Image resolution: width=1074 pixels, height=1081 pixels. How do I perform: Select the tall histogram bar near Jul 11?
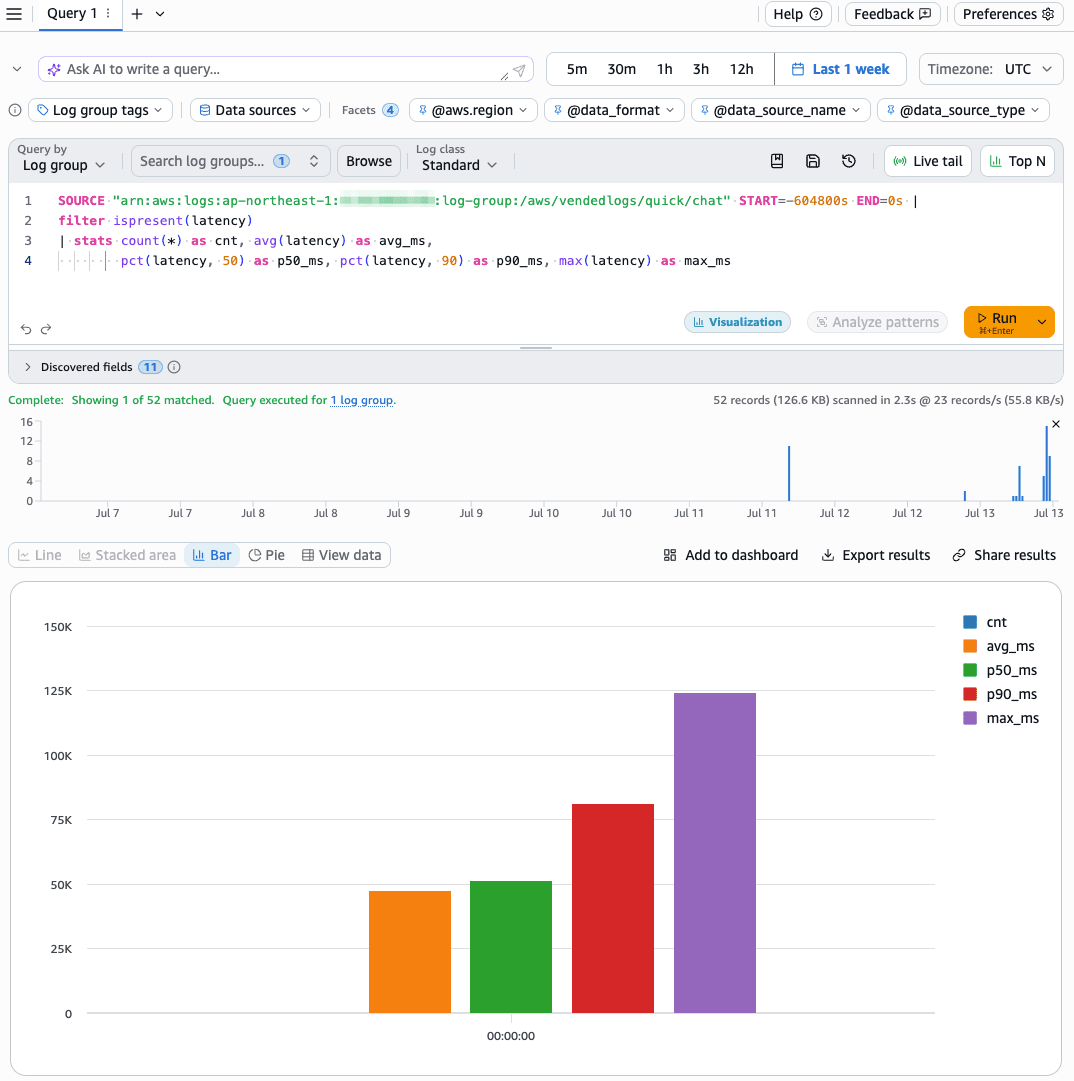point(789,473)
